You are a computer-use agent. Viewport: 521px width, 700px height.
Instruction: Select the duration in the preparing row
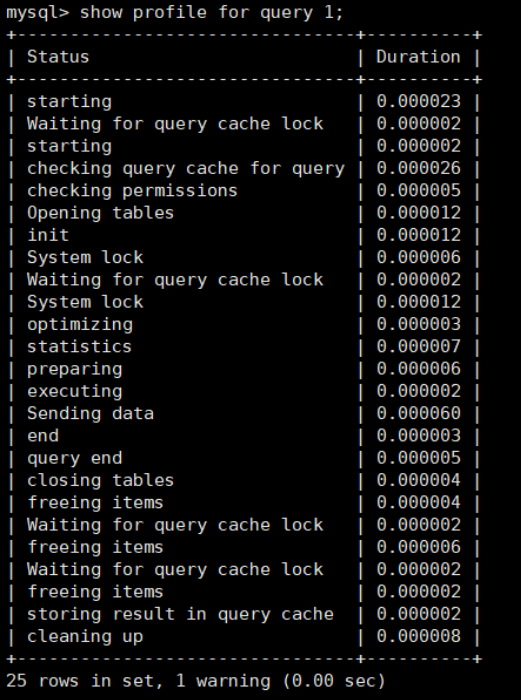[418, 369]
